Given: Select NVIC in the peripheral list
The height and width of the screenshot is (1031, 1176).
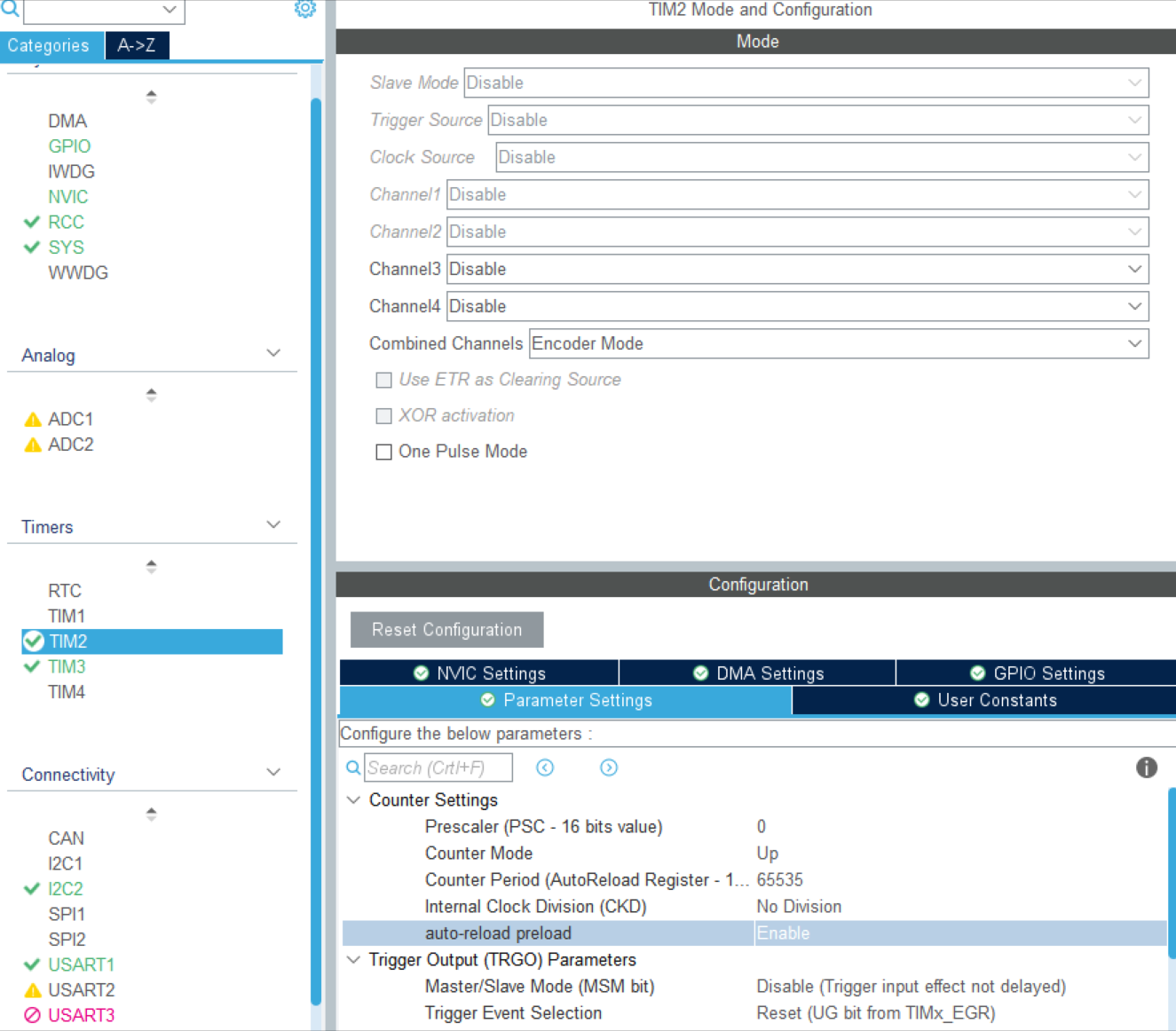Looking at the screenshot, I should pyautogui.click(x=68, y=197).
